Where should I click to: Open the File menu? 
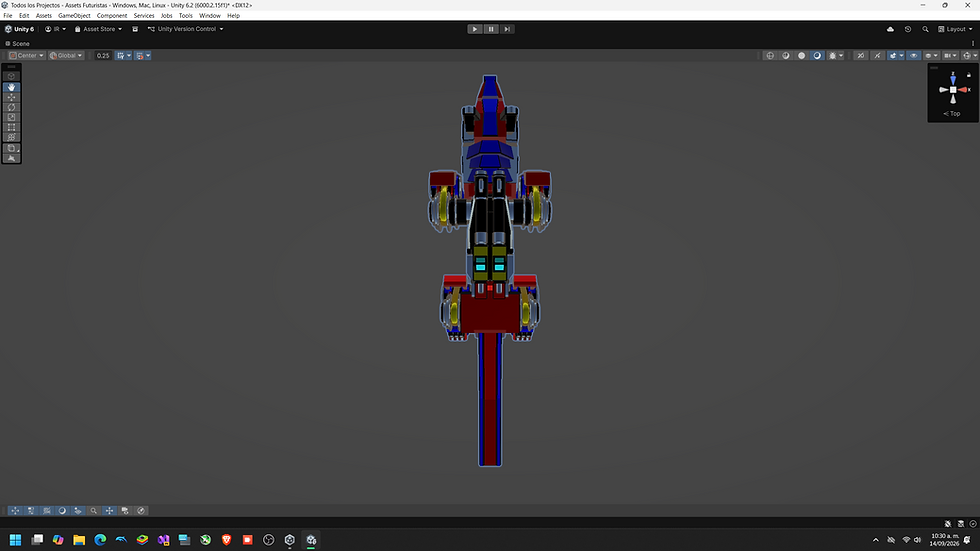[8, 16]
